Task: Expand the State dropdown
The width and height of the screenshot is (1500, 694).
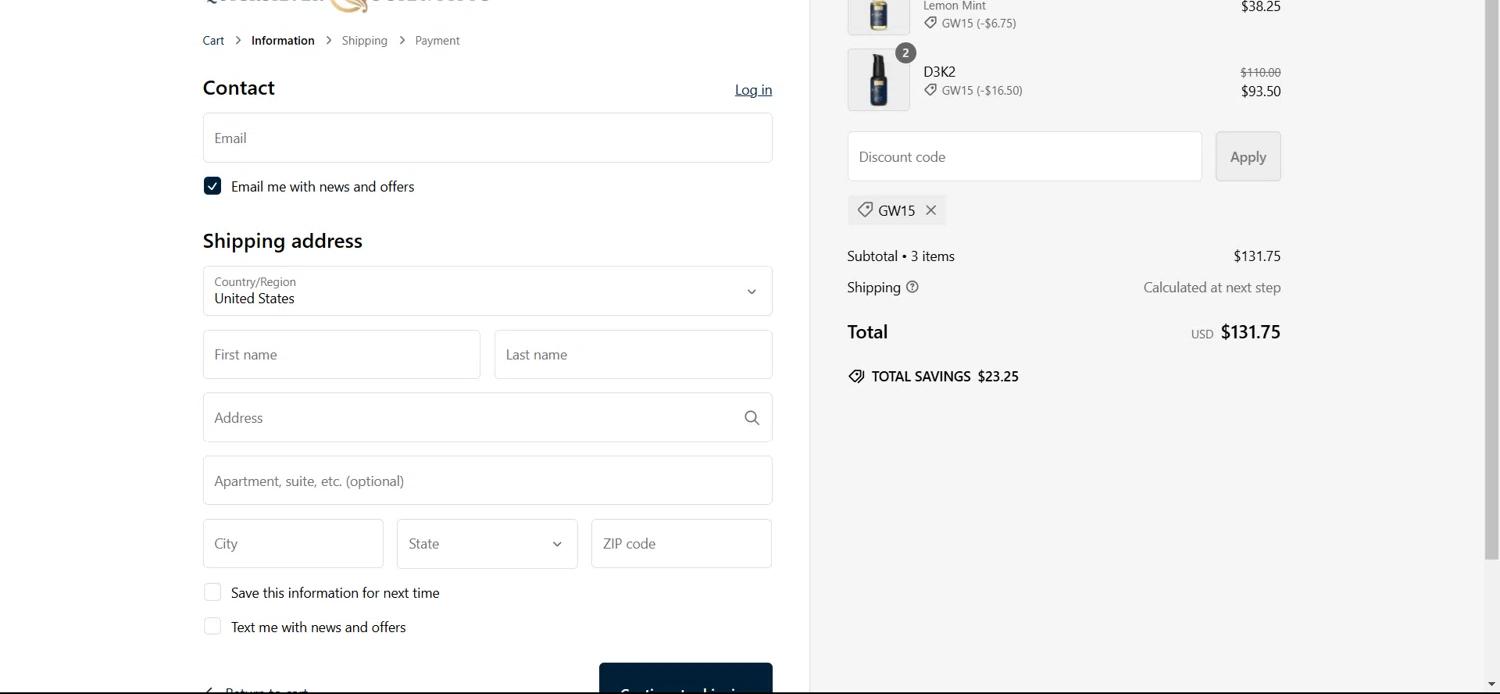Action: pyautogui.click(x=487, y=544)
